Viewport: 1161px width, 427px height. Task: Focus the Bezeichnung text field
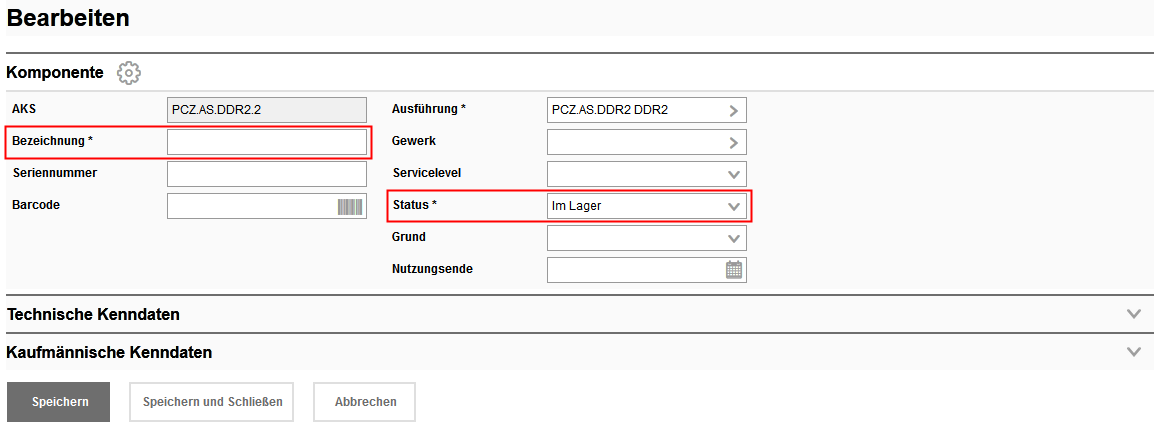(x=267, y=142)
